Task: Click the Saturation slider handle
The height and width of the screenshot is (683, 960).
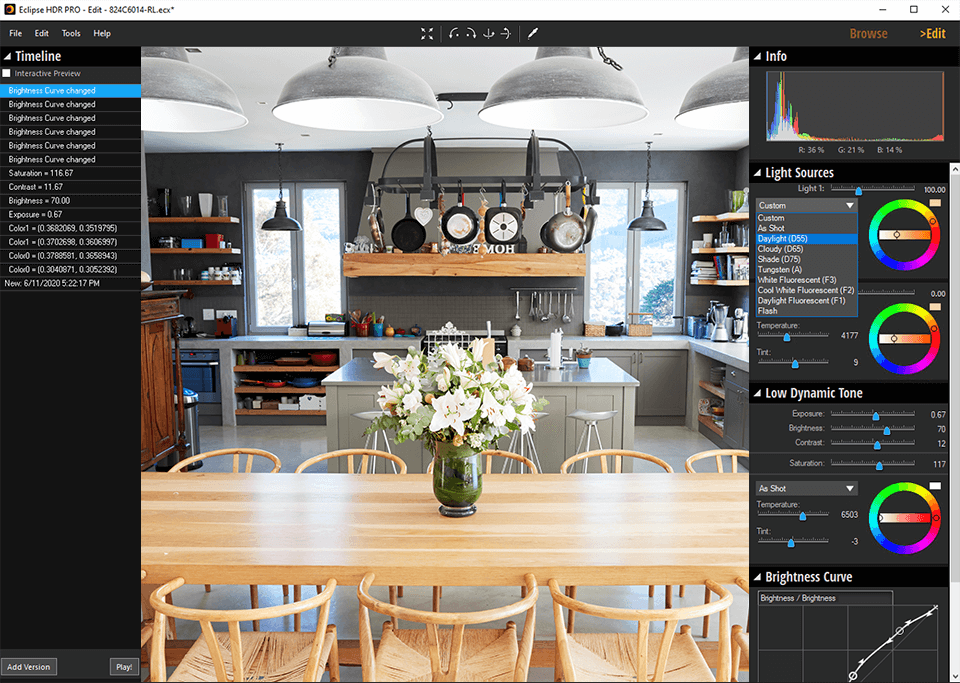Action: click(x=879, y=465)
